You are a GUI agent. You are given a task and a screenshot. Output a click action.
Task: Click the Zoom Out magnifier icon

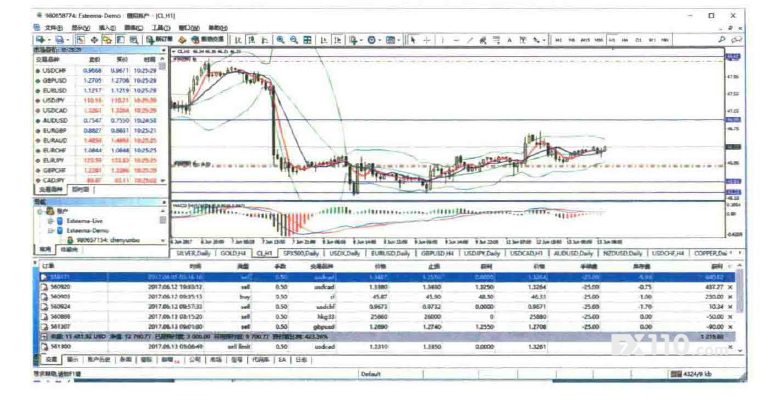(x=294, y=40)
